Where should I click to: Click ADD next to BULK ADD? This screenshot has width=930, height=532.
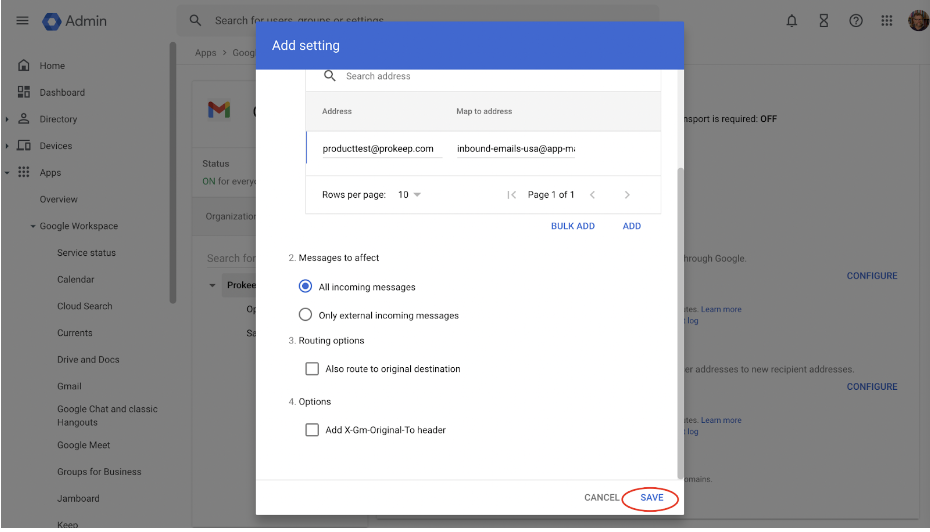[632, 226]
